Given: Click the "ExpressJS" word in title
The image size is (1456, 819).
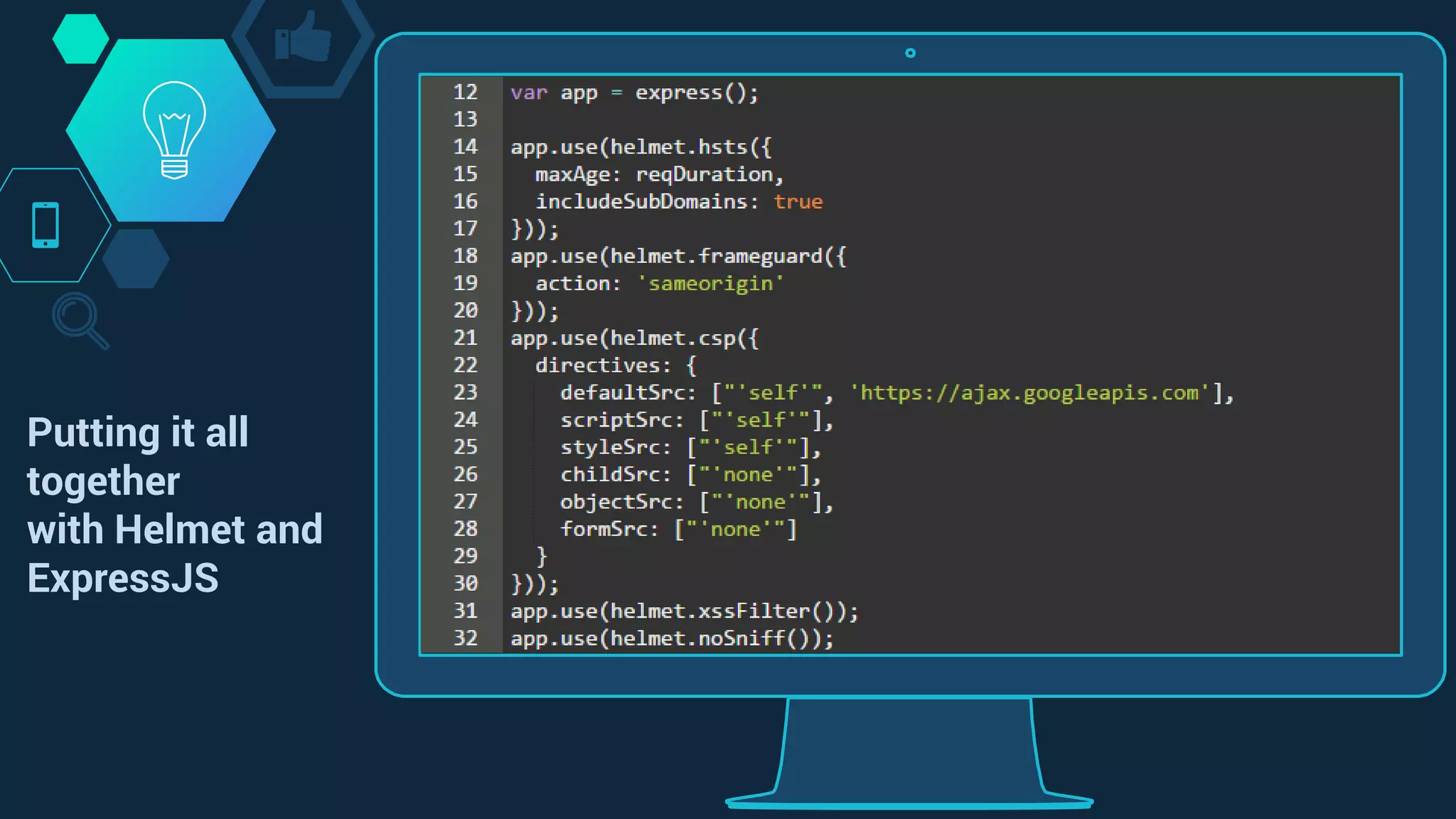Looking at the screenshot, I should coord(123,578).
